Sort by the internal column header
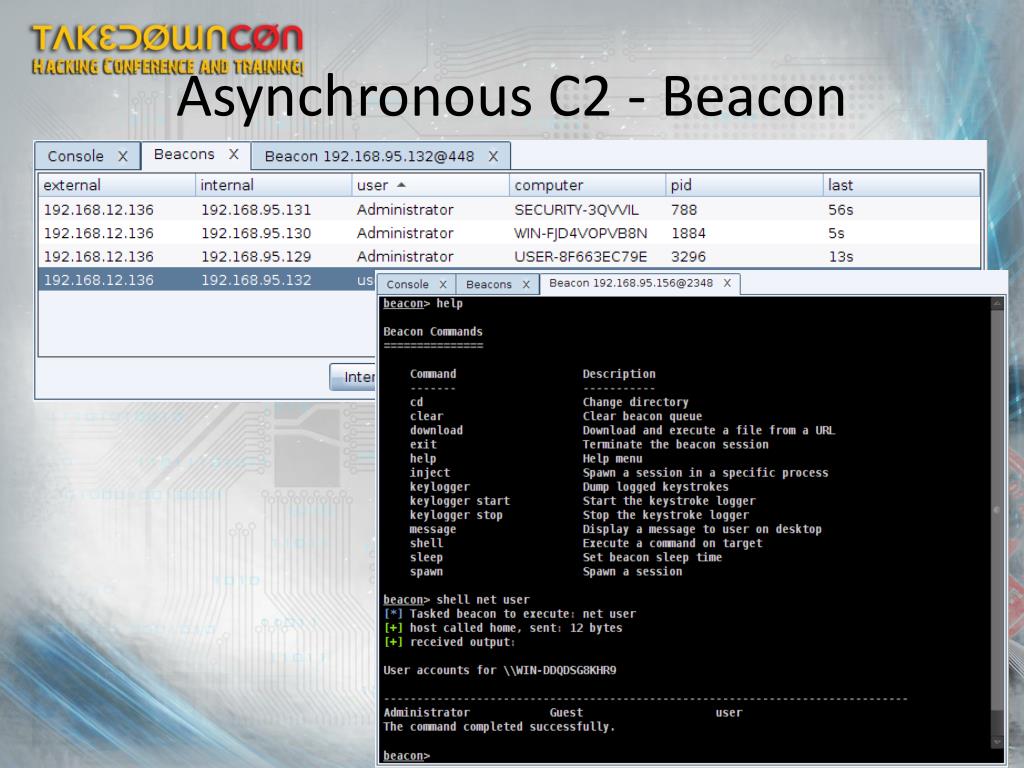 tap(274, 185)
